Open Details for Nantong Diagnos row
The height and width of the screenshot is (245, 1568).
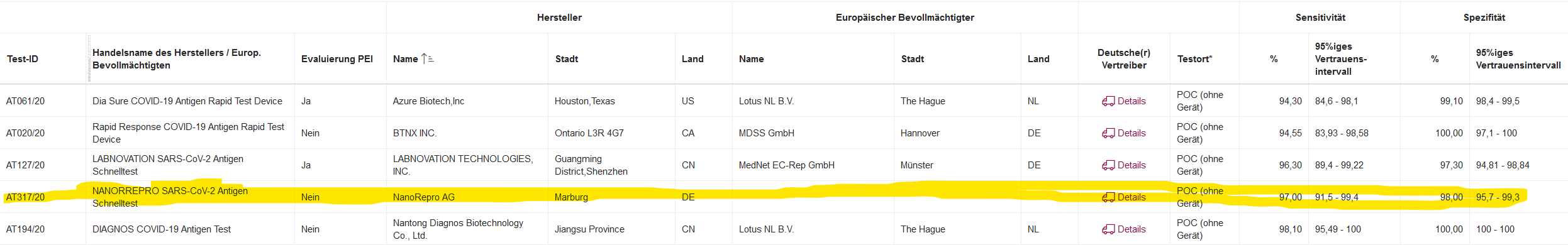1123,229
